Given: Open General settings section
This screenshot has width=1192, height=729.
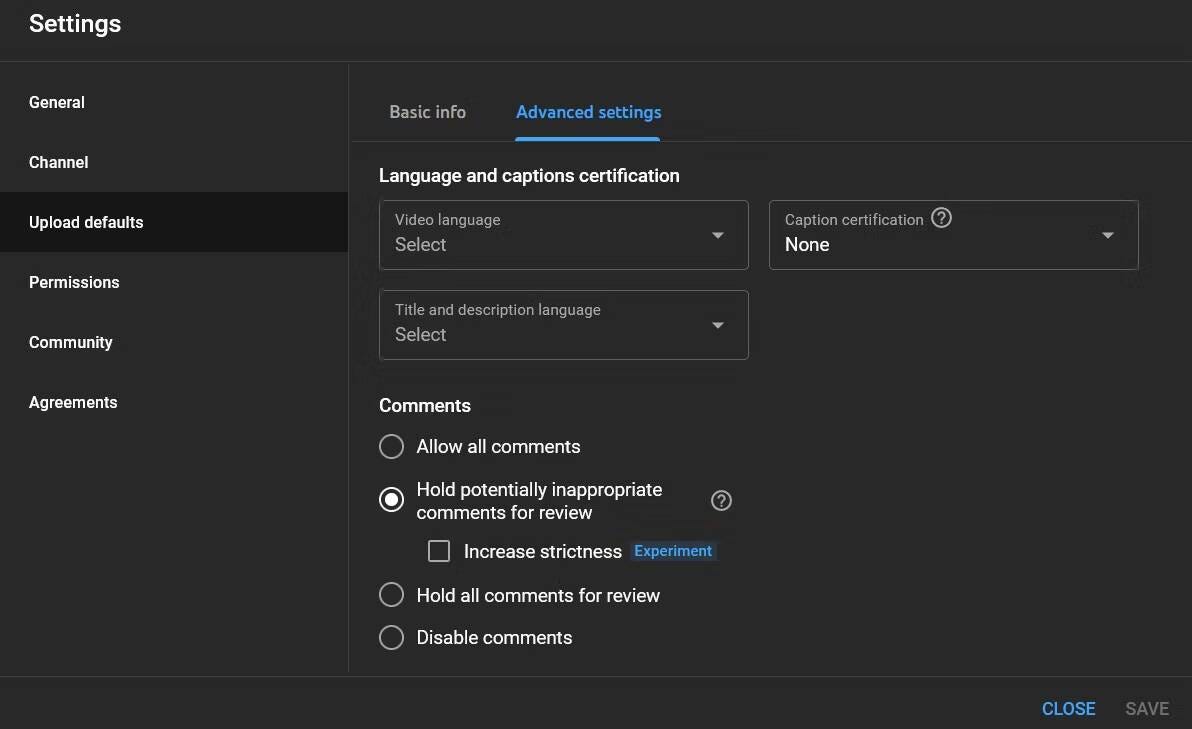Looking at the screenshot, I should [57, 102].
